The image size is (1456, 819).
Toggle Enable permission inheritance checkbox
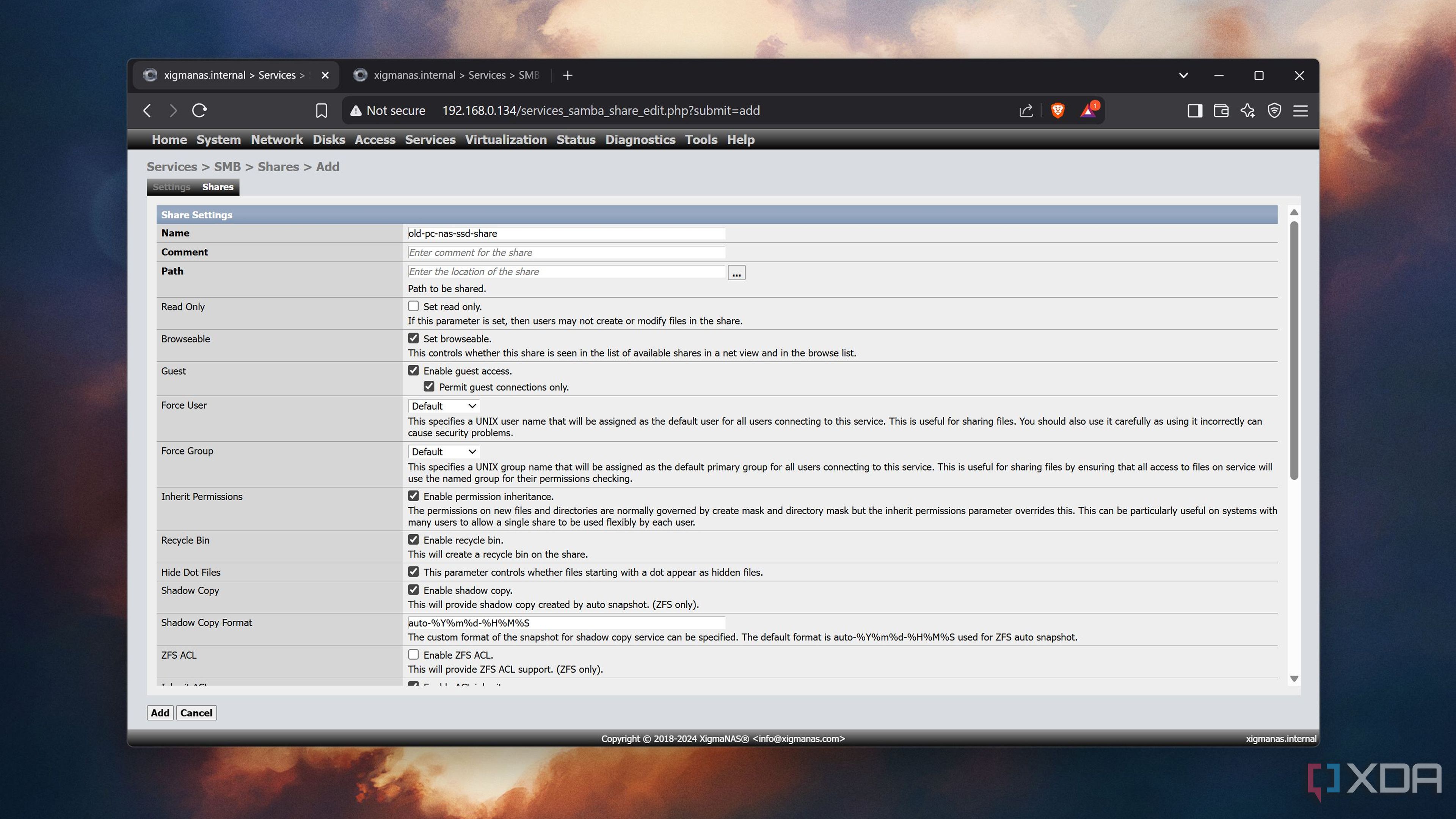(414, 496)
